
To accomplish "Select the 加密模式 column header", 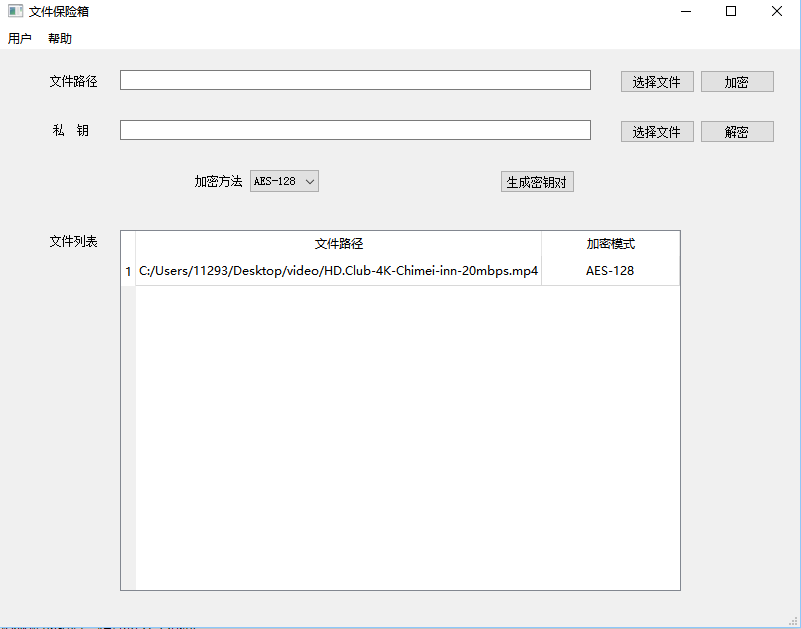I will point(610,244).
